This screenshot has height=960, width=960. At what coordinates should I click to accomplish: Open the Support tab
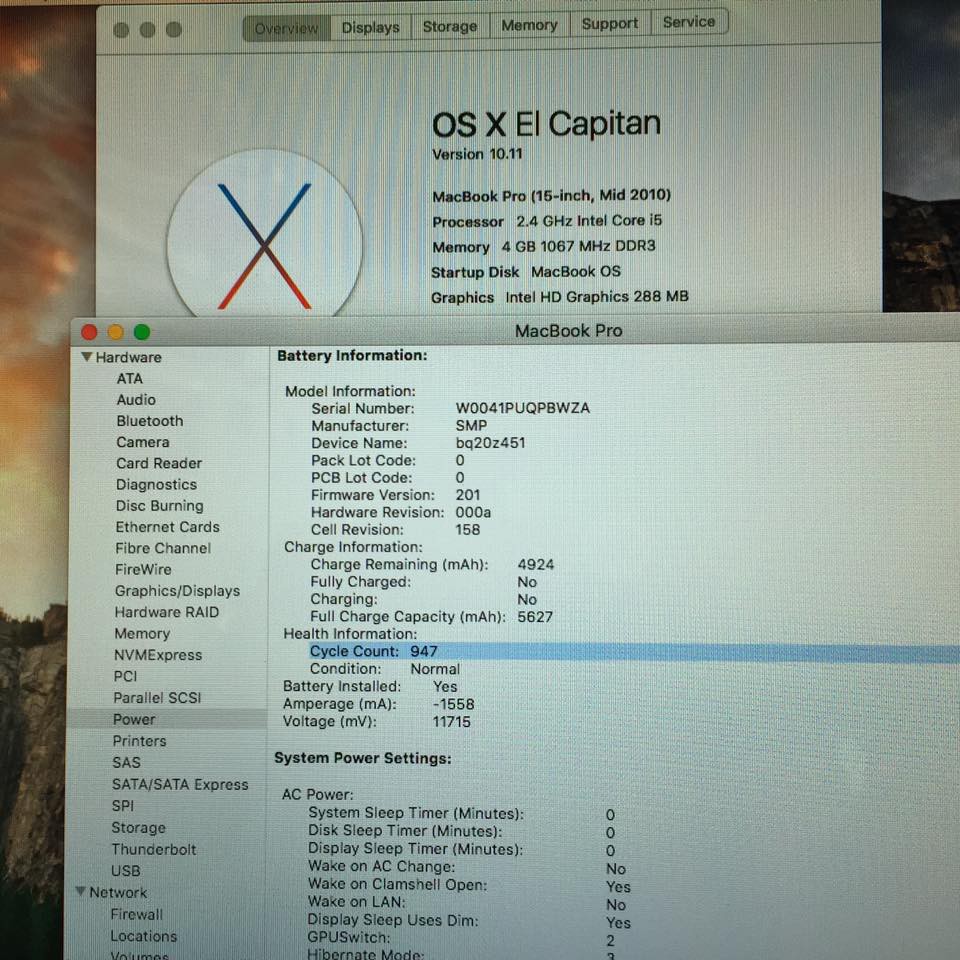coord(610,24)
